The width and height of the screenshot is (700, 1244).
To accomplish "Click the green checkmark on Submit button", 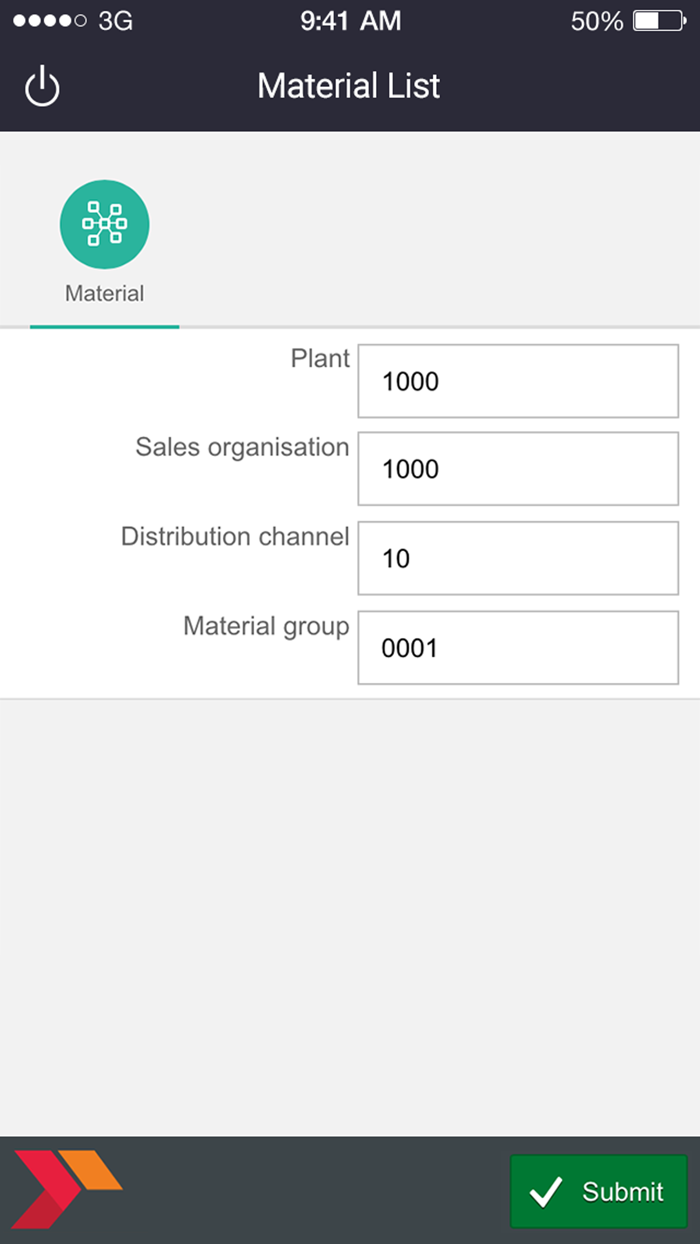I will point(545,1190).
